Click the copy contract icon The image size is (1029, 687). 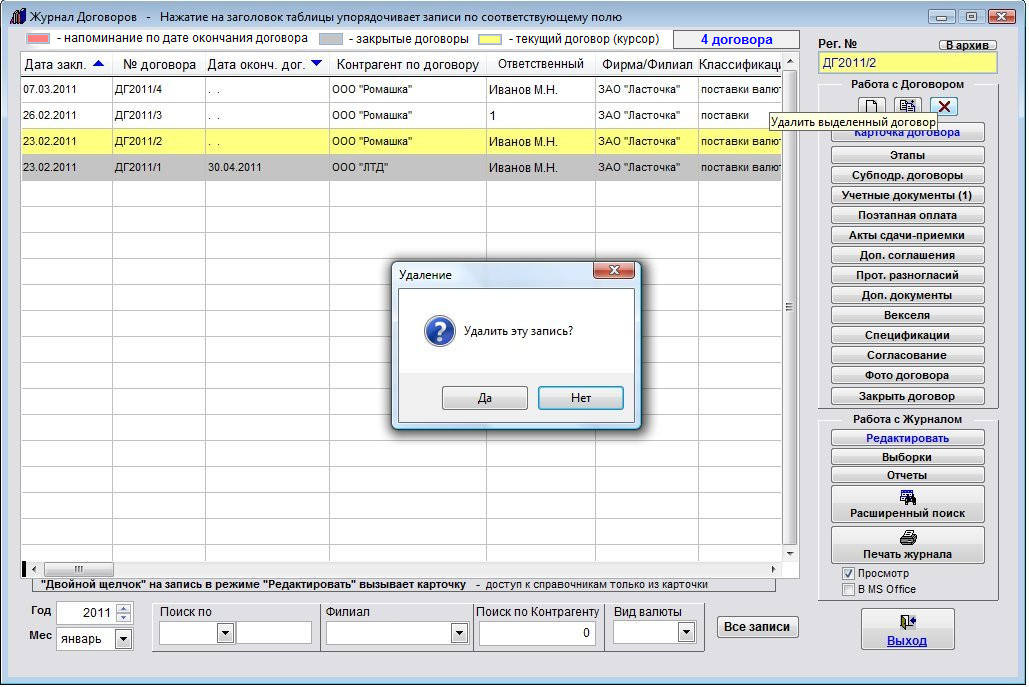[907, 106]
